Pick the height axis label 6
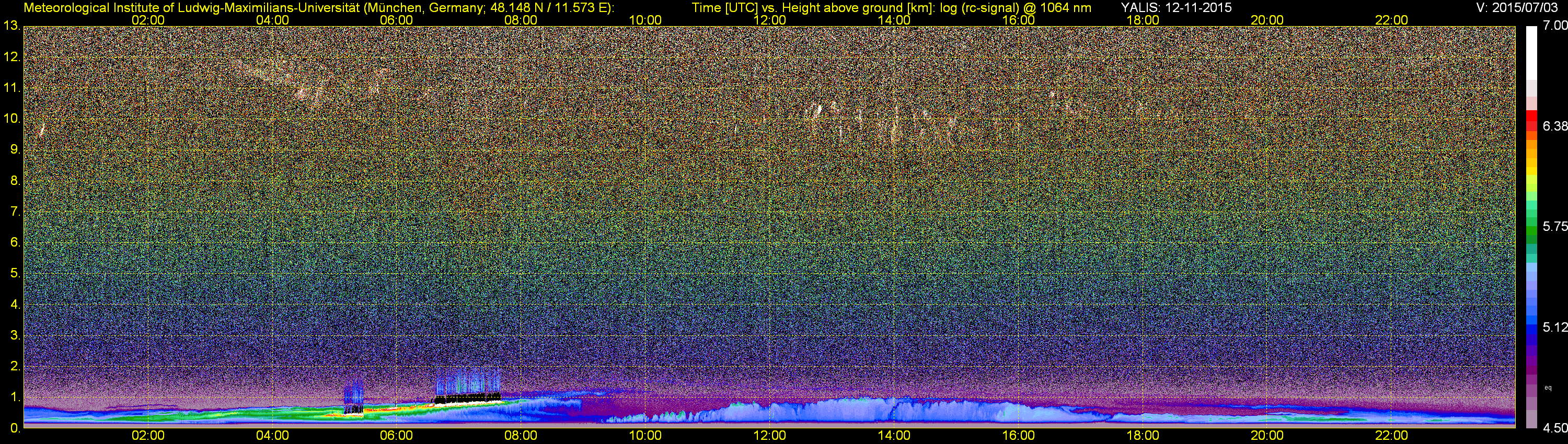Image resolution: width=1568 pixels, height=444 pixels. 15,243
